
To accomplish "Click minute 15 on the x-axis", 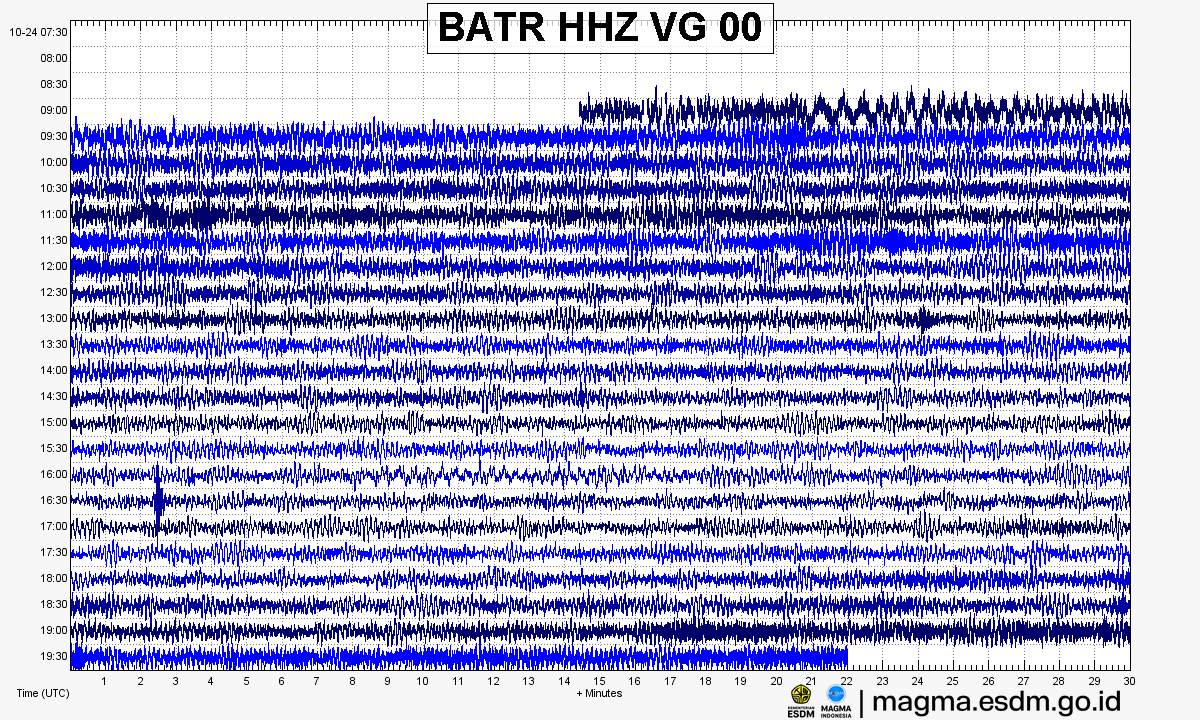I will pyautogui.click(x=599, y=681).
